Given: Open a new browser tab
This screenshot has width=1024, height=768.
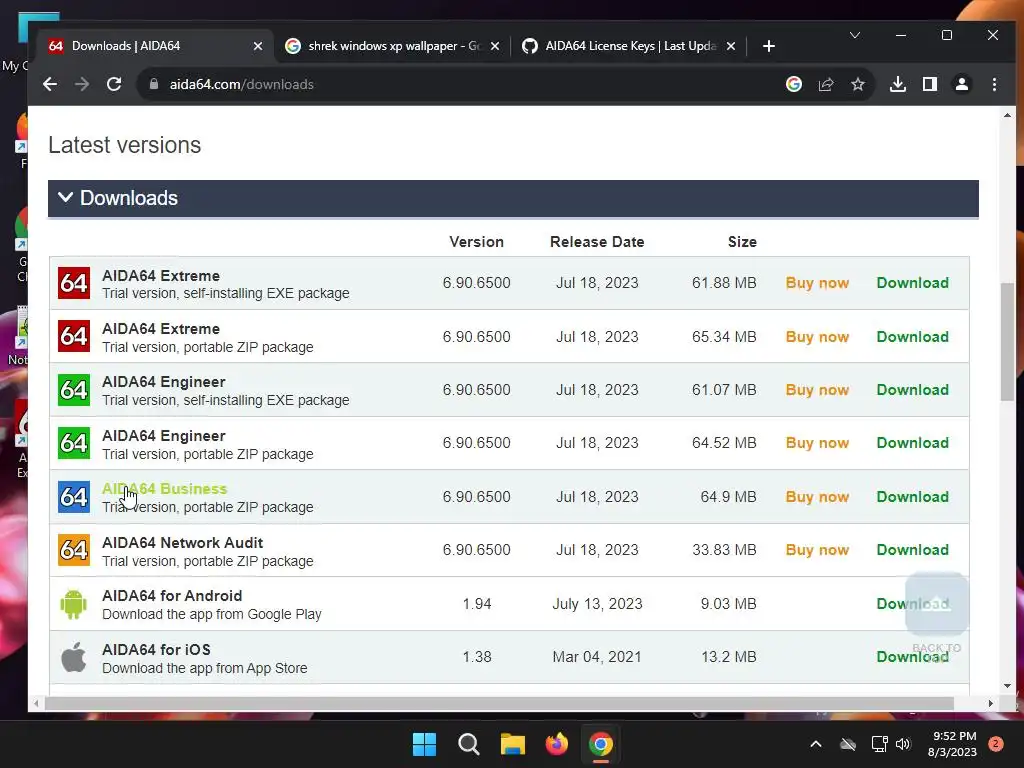Looking at the screenshot, I should [769, 46].
